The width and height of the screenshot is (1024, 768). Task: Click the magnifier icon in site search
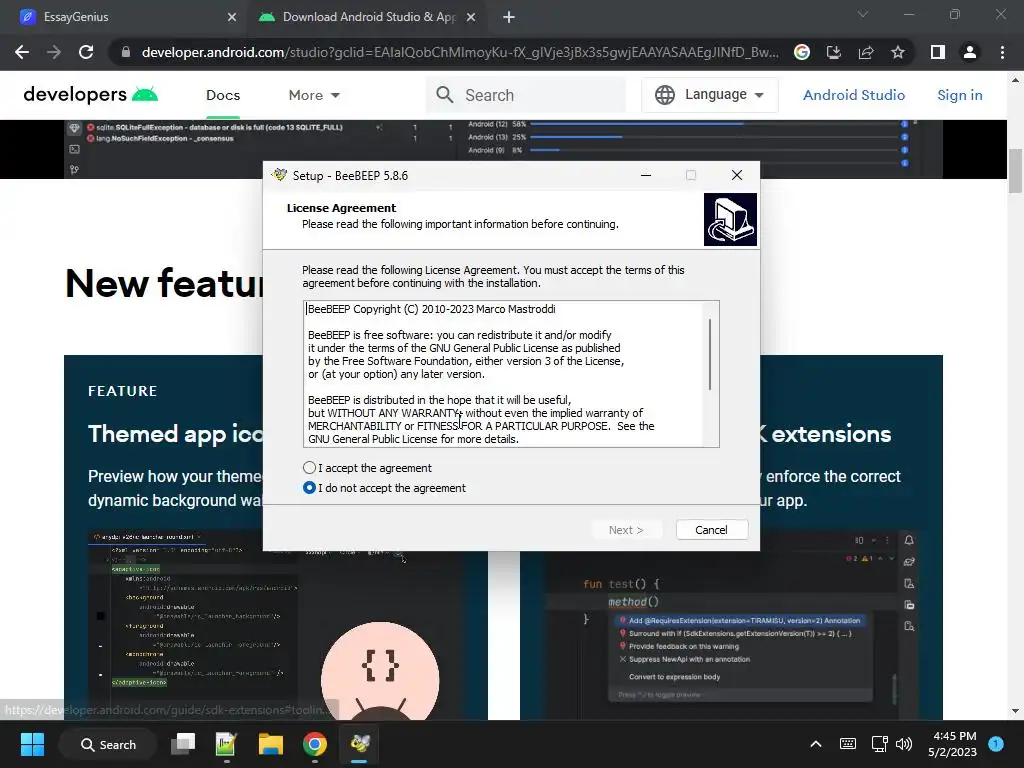[x=445, y=95]
